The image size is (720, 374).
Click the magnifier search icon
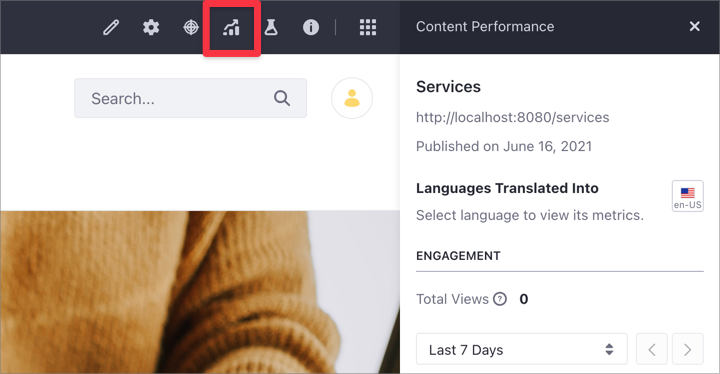(282, 98)
